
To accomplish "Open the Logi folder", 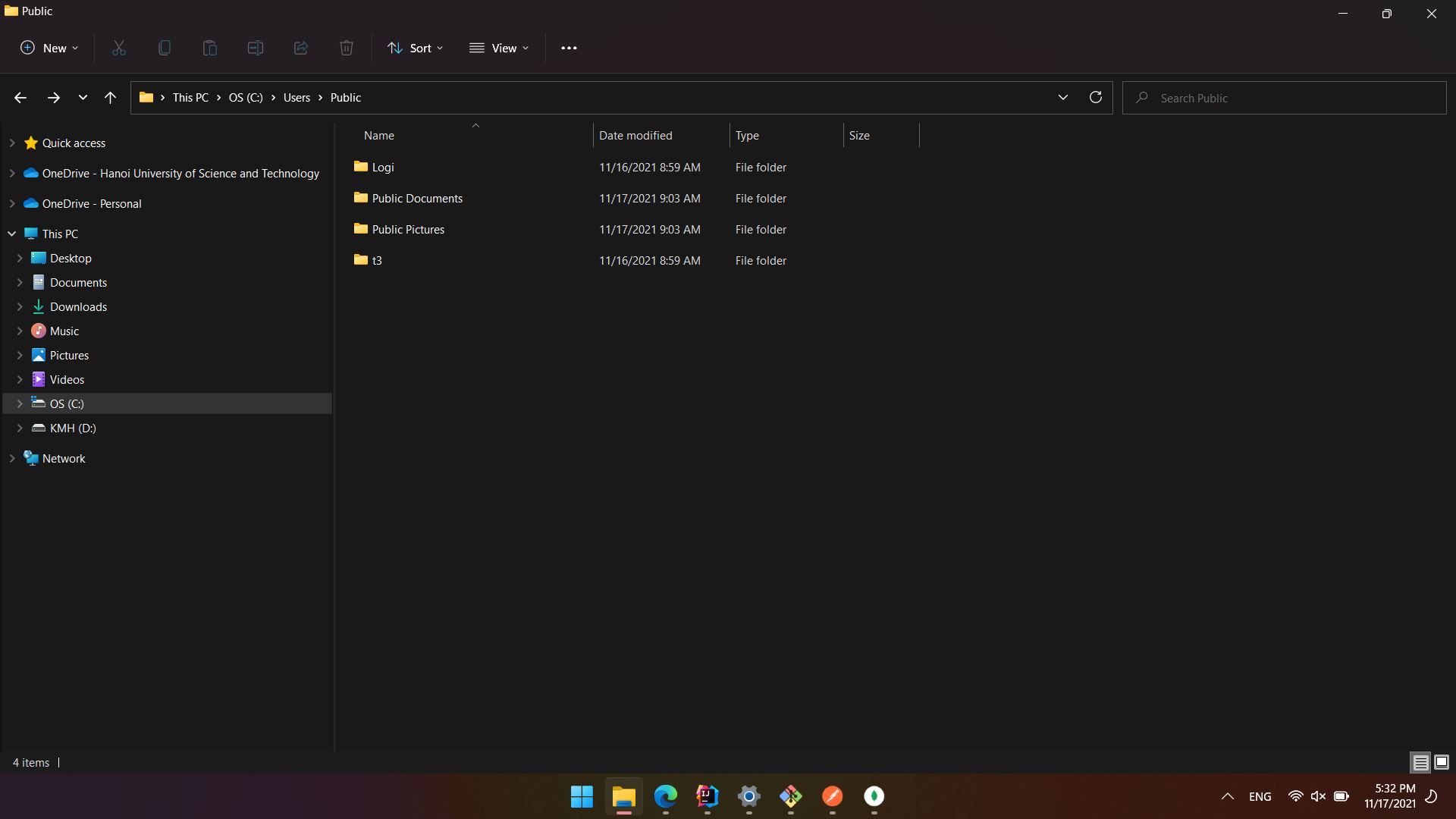I will [x=383, y=166].
